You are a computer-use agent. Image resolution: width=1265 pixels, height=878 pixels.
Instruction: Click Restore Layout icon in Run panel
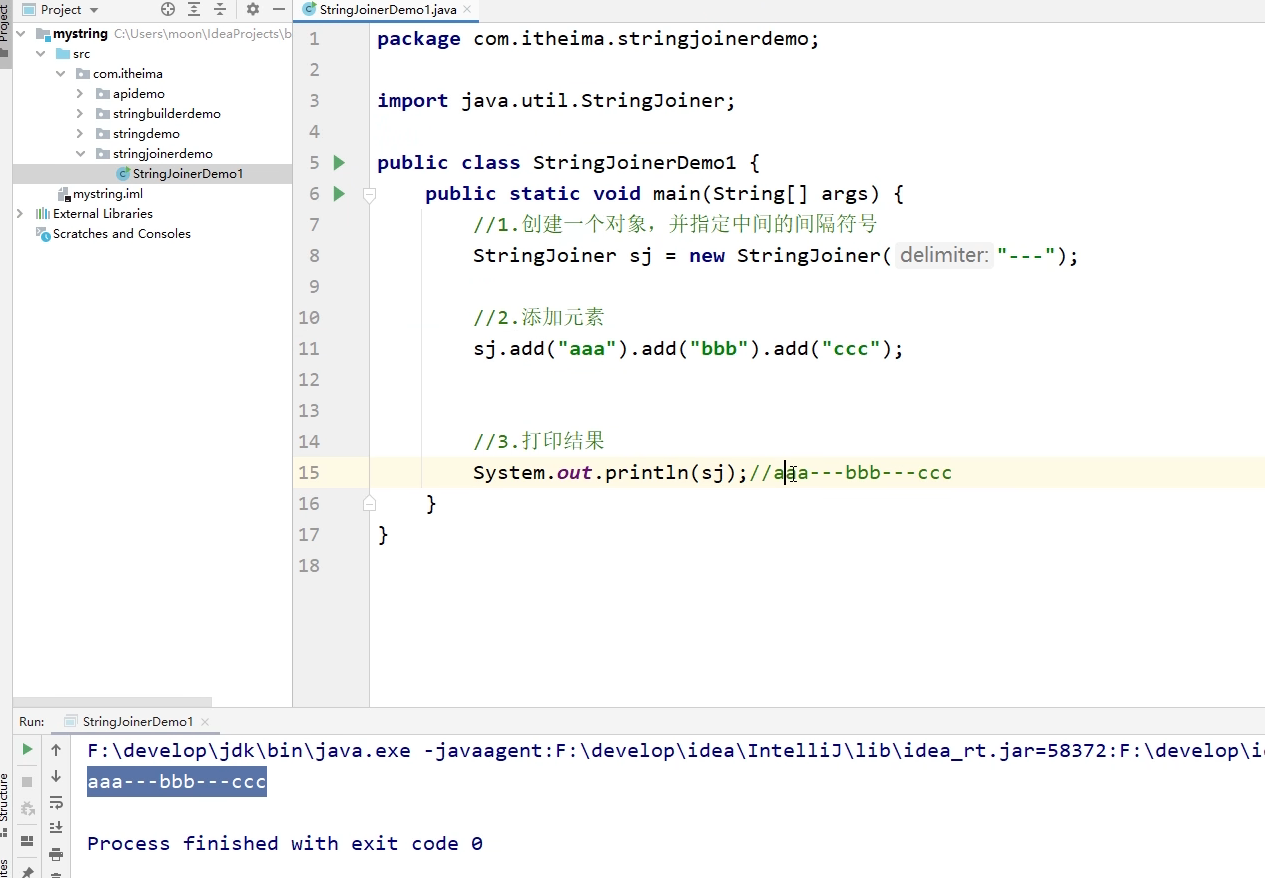click(28, 840)
